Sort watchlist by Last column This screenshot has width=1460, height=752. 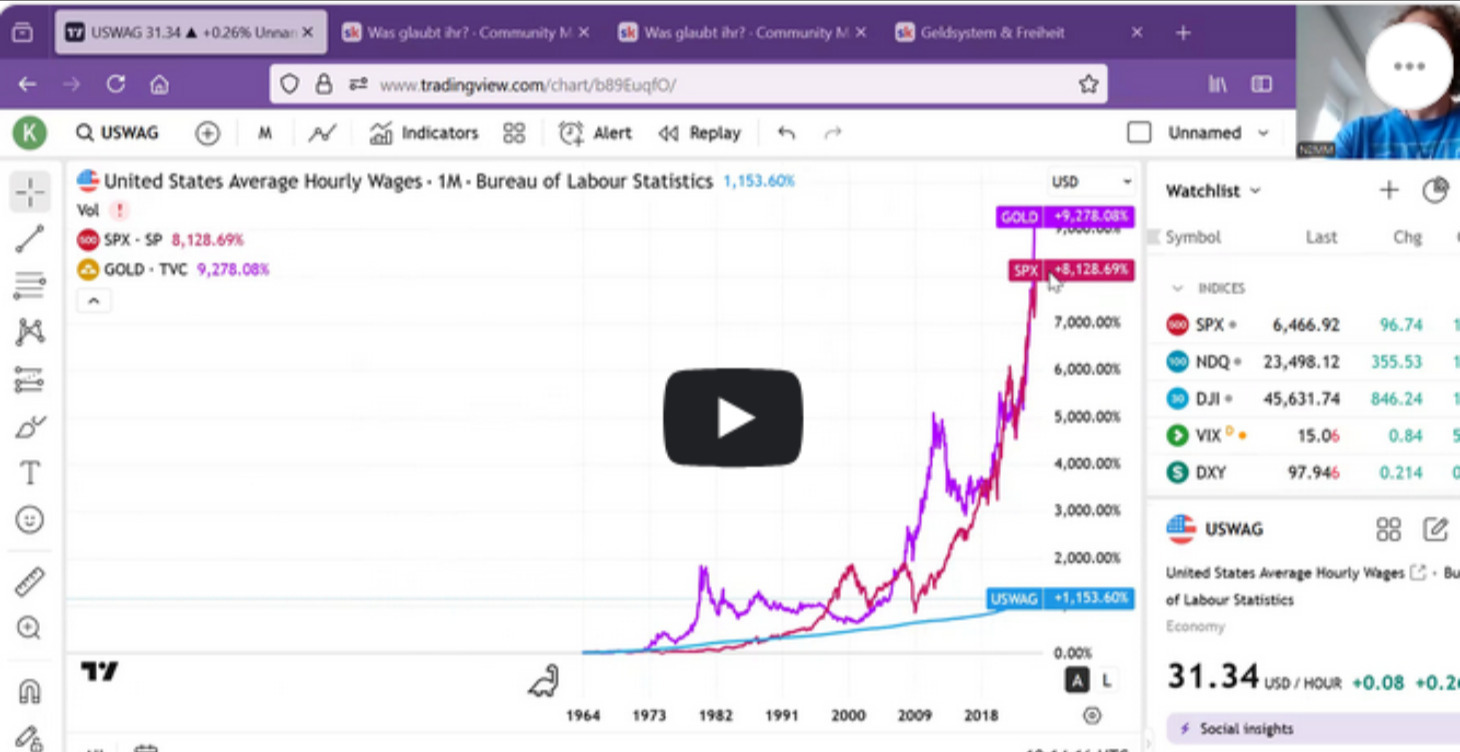(1321, 237)
